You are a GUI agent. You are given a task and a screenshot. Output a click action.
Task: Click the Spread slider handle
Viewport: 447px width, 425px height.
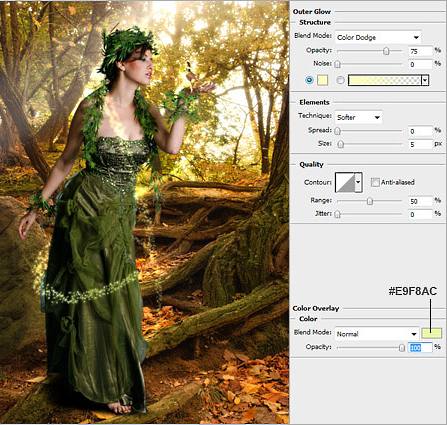coord(338,131)
